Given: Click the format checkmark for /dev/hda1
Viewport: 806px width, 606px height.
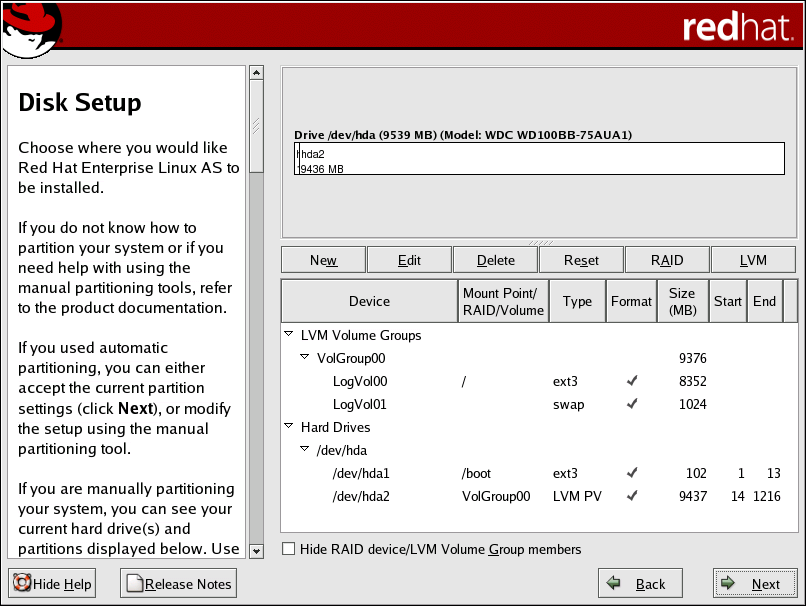Looking at the screenshot, I should coord(631,473).
